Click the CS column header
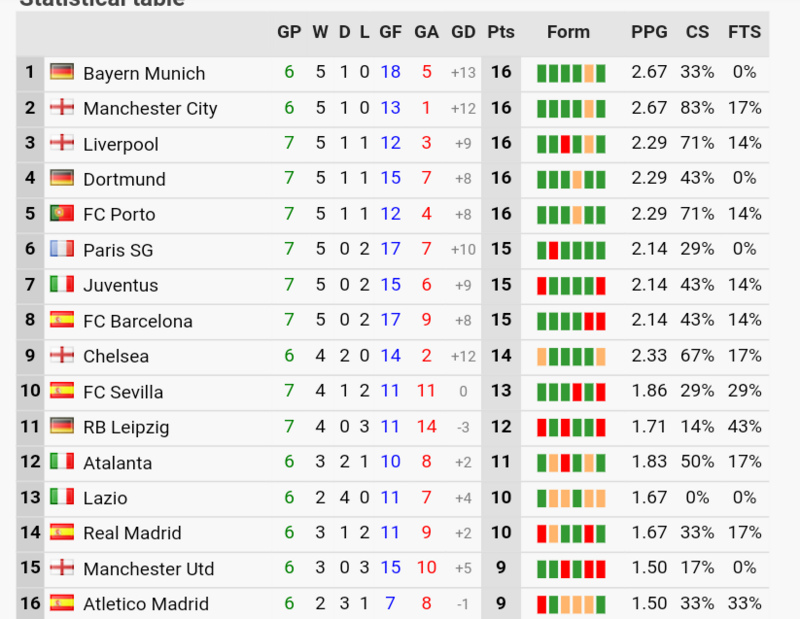Image resolution: width=800 pixels, height=619 pixels. (x=697, y=32)
